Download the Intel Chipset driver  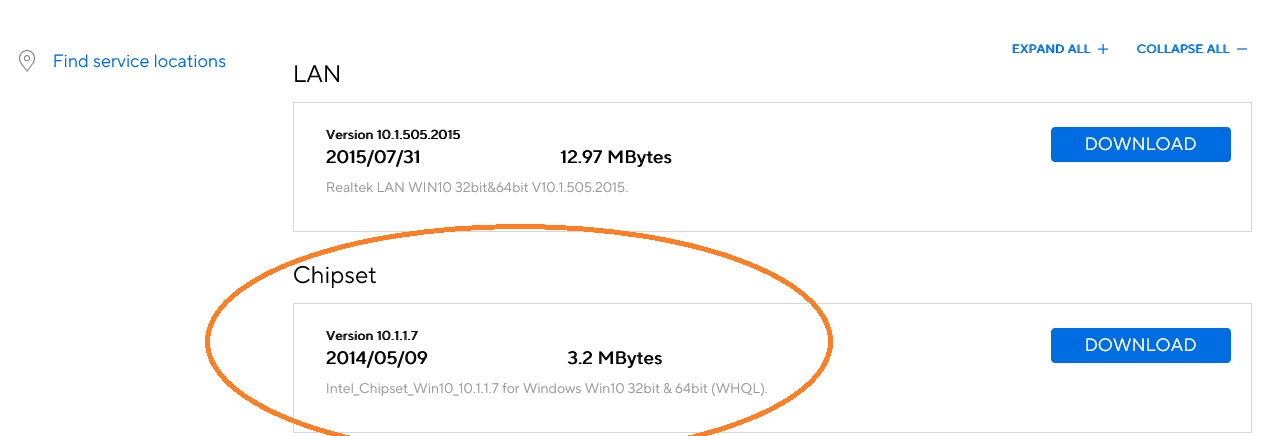pyautogui.click(x=1140, y=345)
